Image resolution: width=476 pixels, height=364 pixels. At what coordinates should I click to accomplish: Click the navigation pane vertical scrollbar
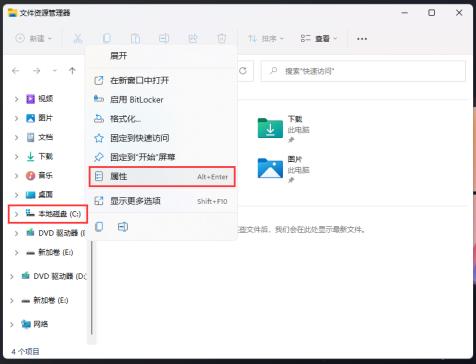click(92, 288)
